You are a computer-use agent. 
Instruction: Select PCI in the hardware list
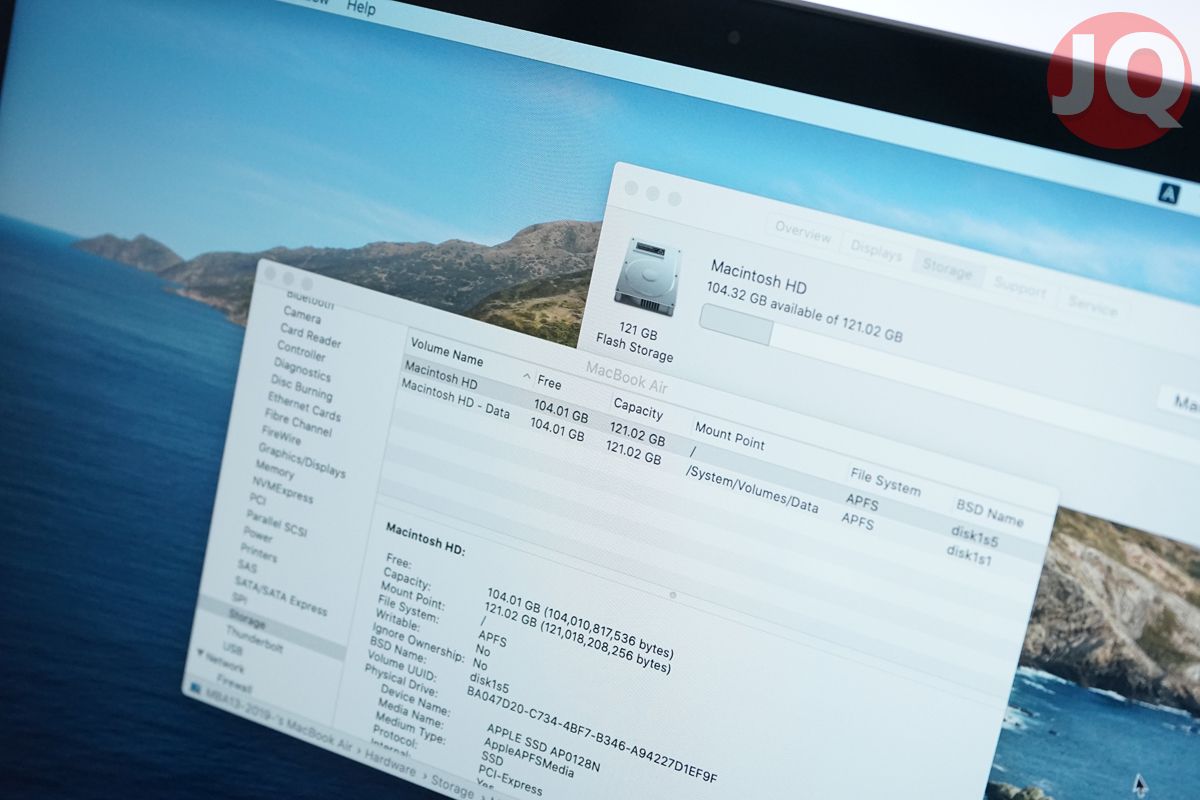(x=257, y=499)
